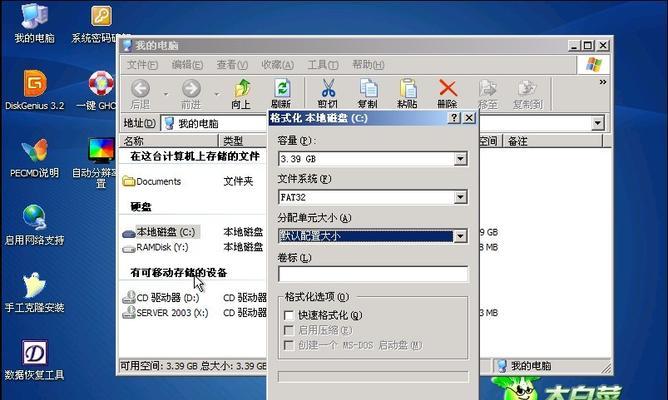The image size is (668, 400).
Task: Open the 文件(F) menu
Action: [142, 65]
